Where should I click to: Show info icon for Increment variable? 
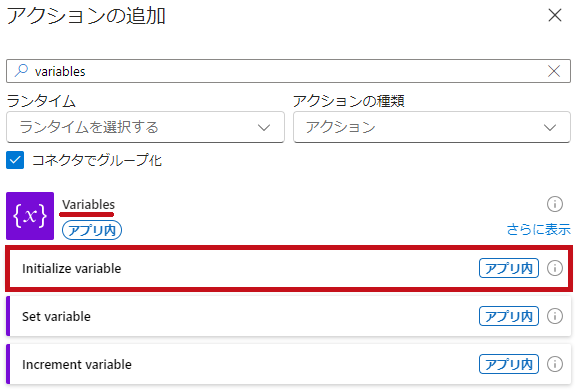(x=555, y=364)
